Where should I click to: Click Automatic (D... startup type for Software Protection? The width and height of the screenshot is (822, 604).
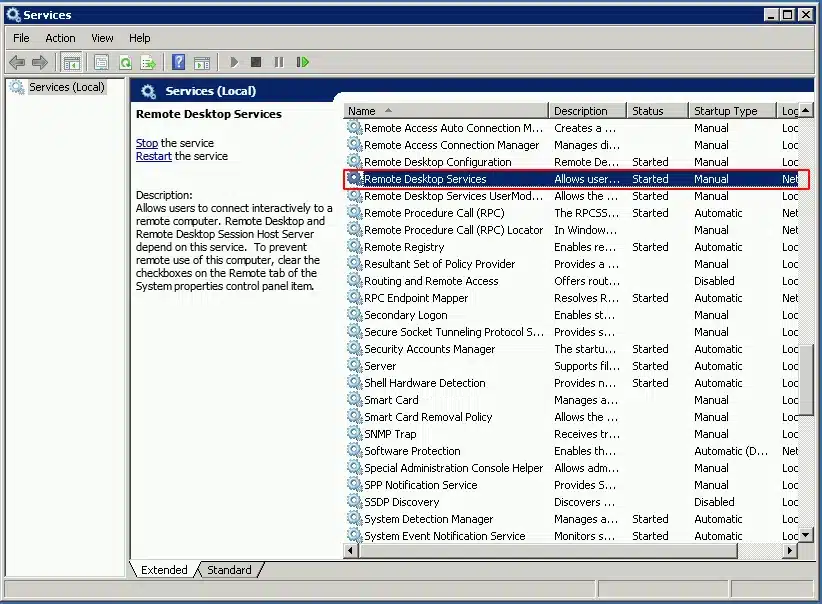(731, 451)
